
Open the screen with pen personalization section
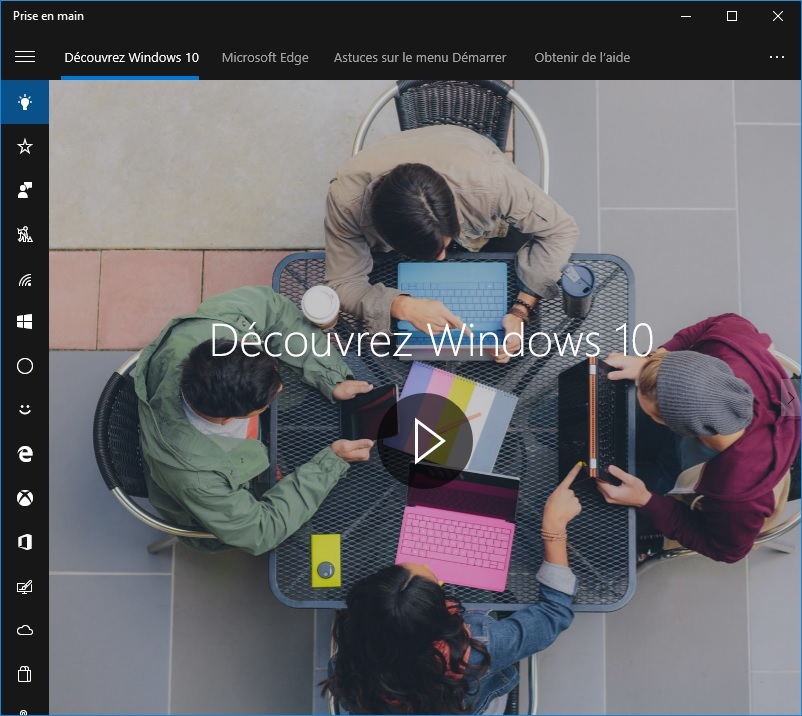[25, 587]
